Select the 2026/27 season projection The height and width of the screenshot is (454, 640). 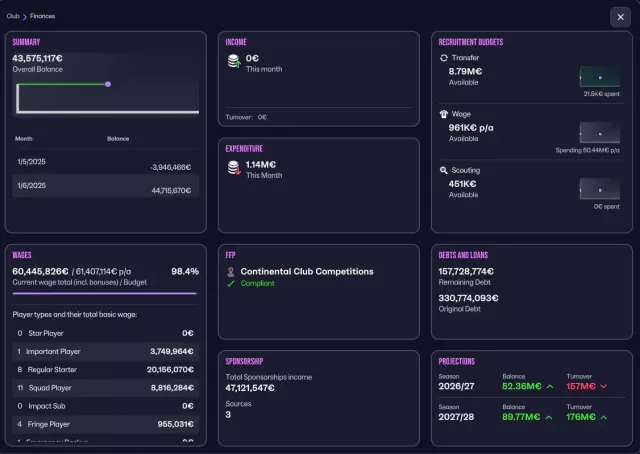coord(456,386)
